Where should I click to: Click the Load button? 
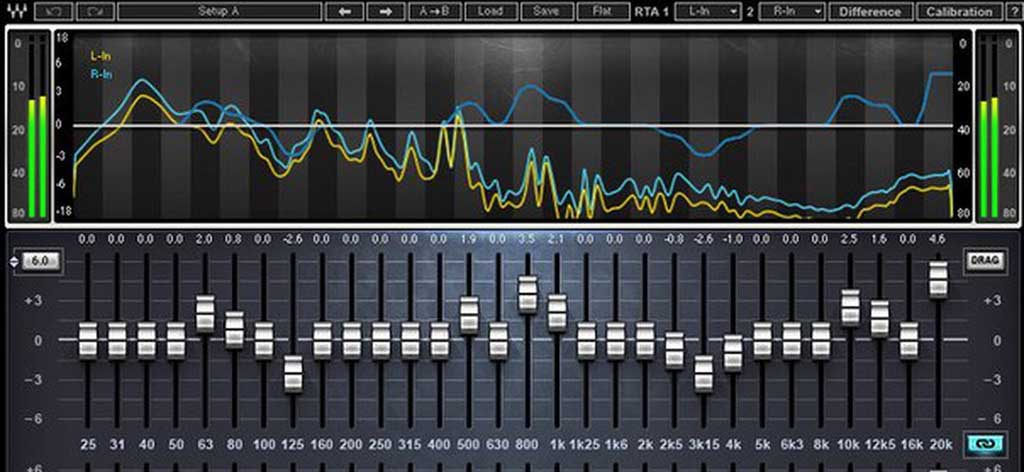490,12
